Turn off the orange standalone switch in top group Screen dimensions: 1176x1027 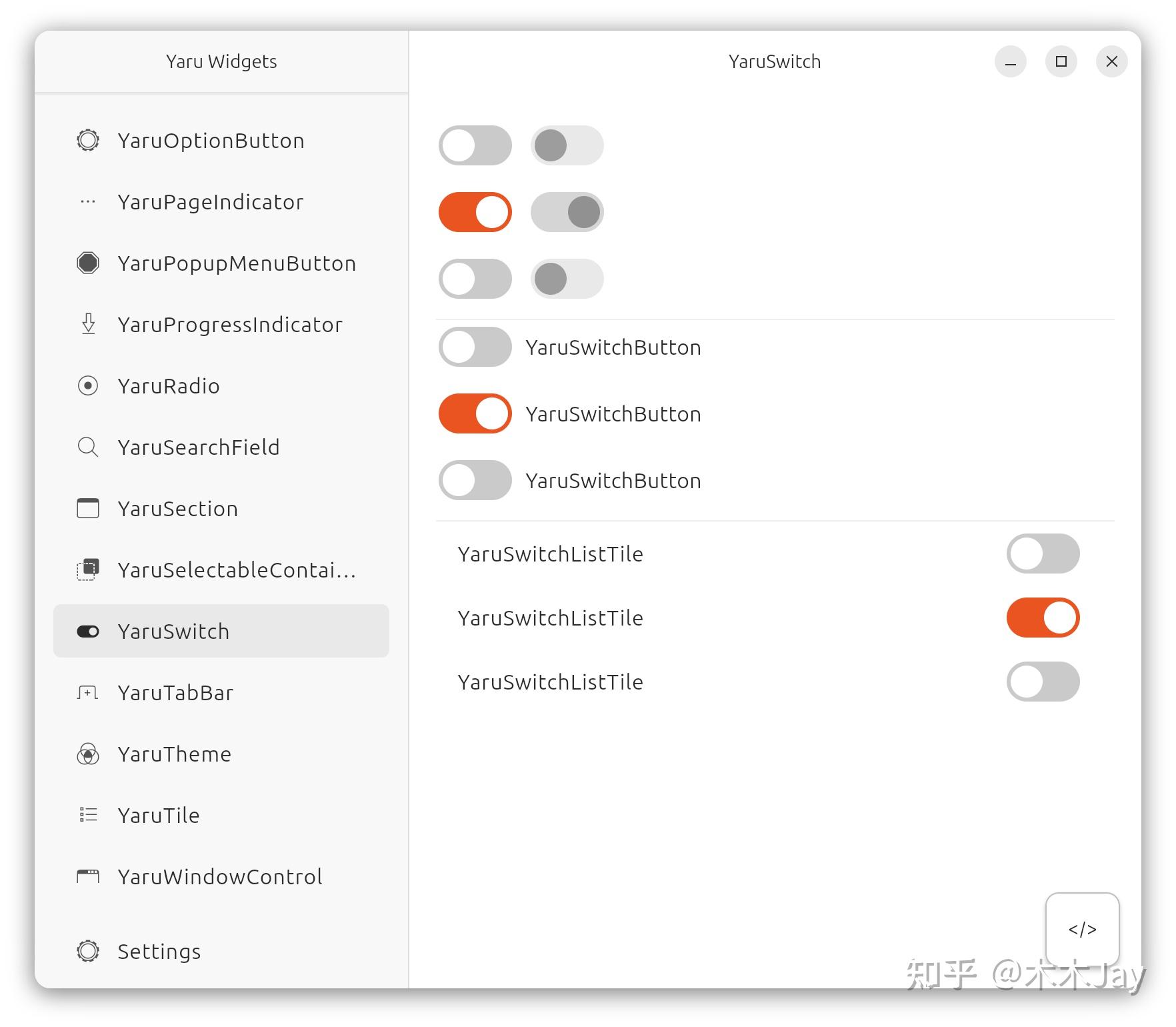(475, 213)
